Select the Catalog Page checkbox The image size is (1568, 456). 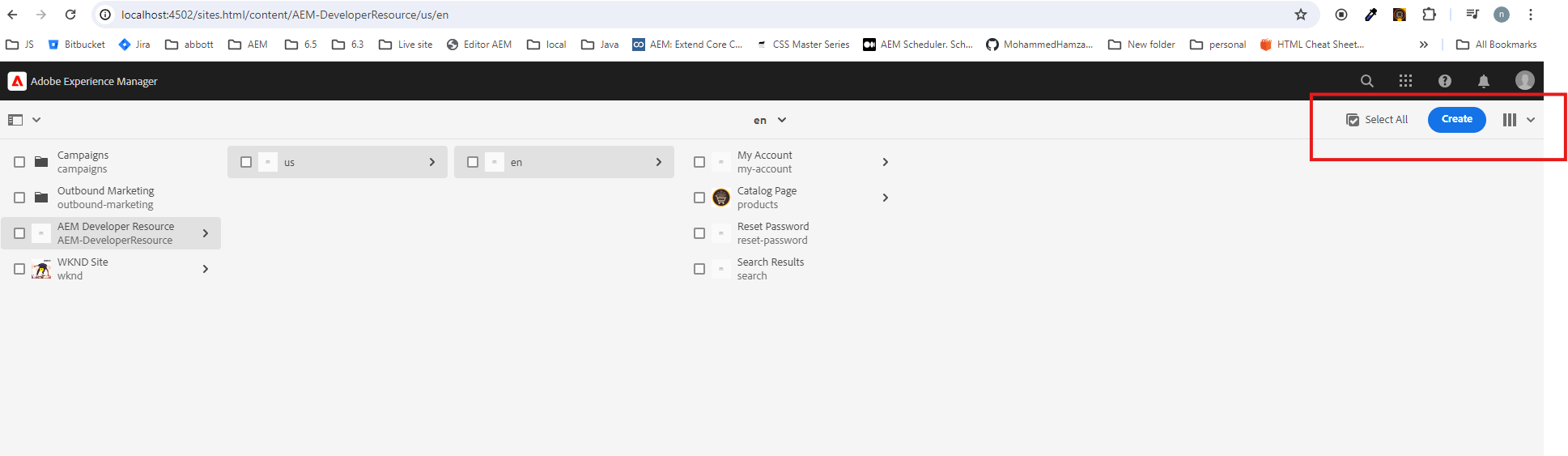(699, 198)
